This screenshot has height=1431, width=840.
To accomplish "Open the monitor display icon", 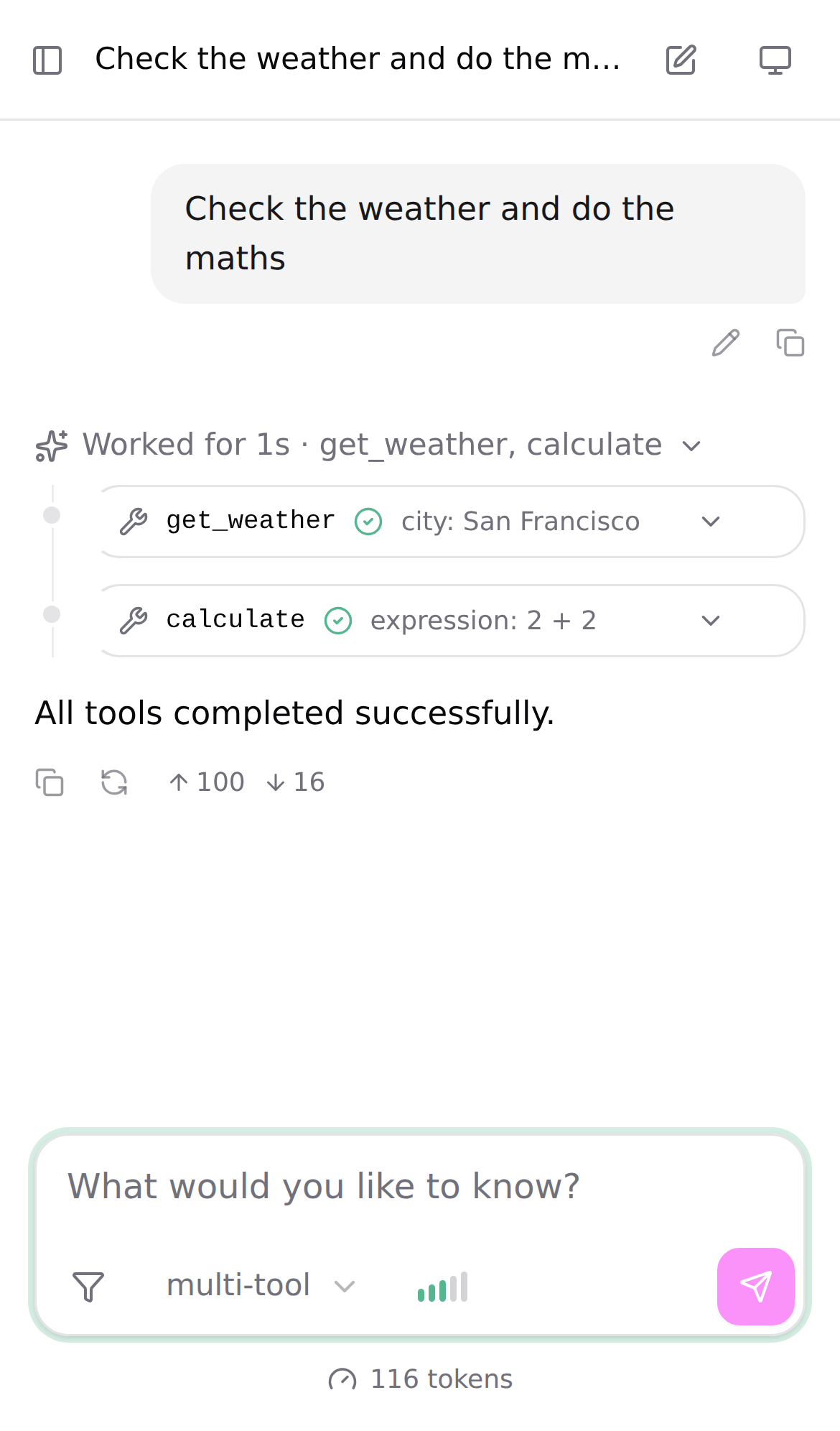I will pos(775,60).
